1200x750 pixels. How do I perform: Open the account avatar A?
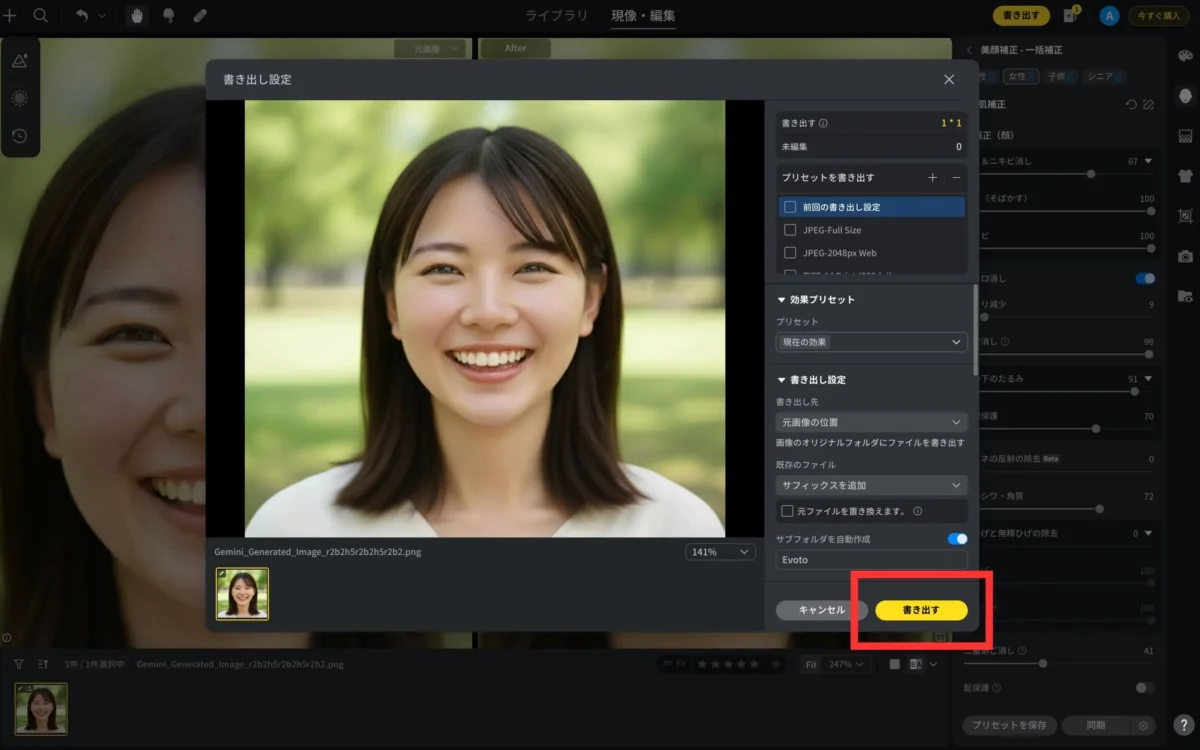pos(1108,15)
